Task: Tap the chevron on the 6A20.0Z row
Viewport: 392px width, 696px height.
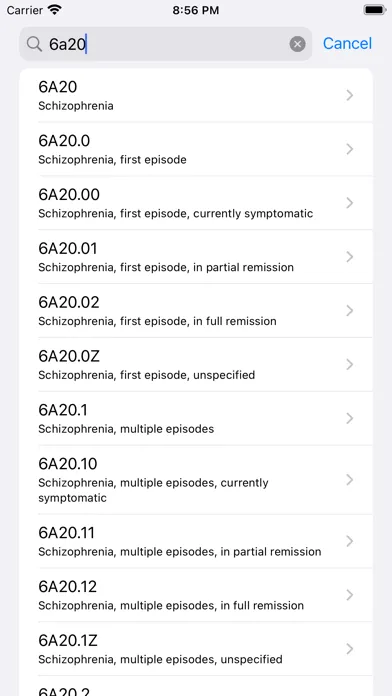Action: (x=350, y=364)
